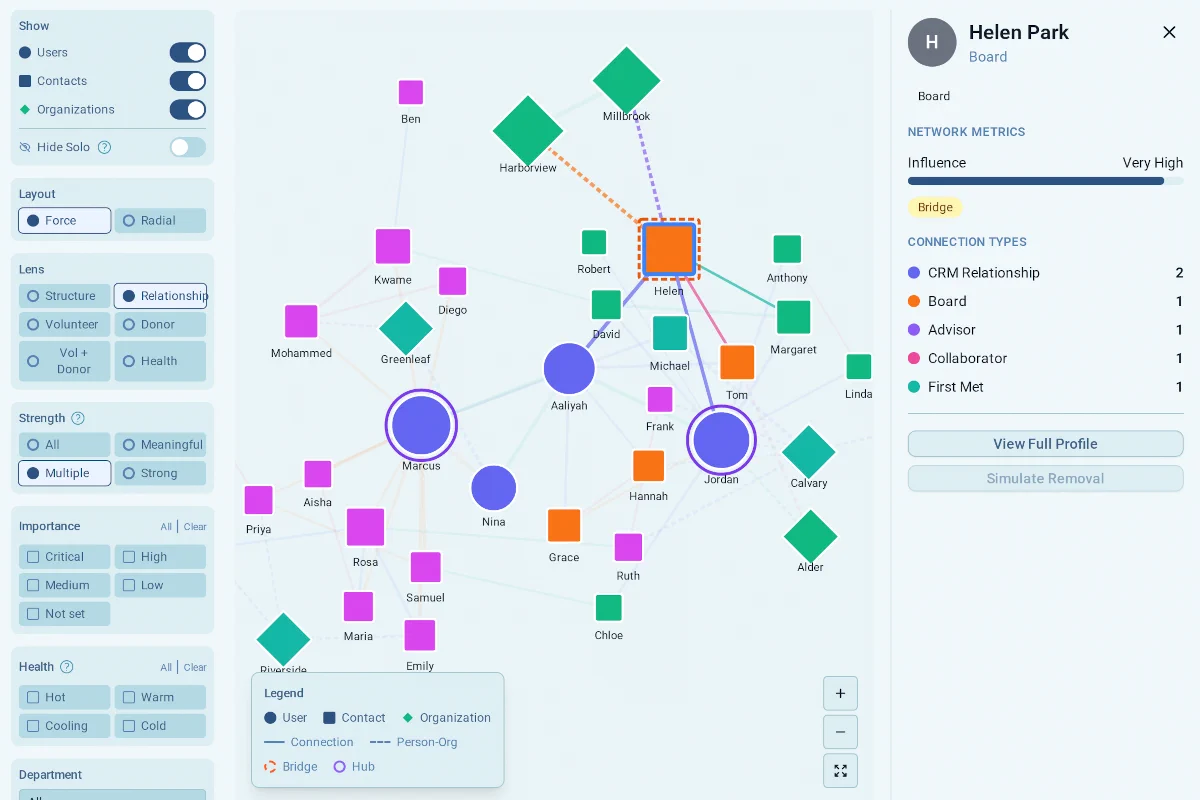Switch to the Health lens
The width and height of the screenshot is (1200, 800).
[x=160, y=361]
